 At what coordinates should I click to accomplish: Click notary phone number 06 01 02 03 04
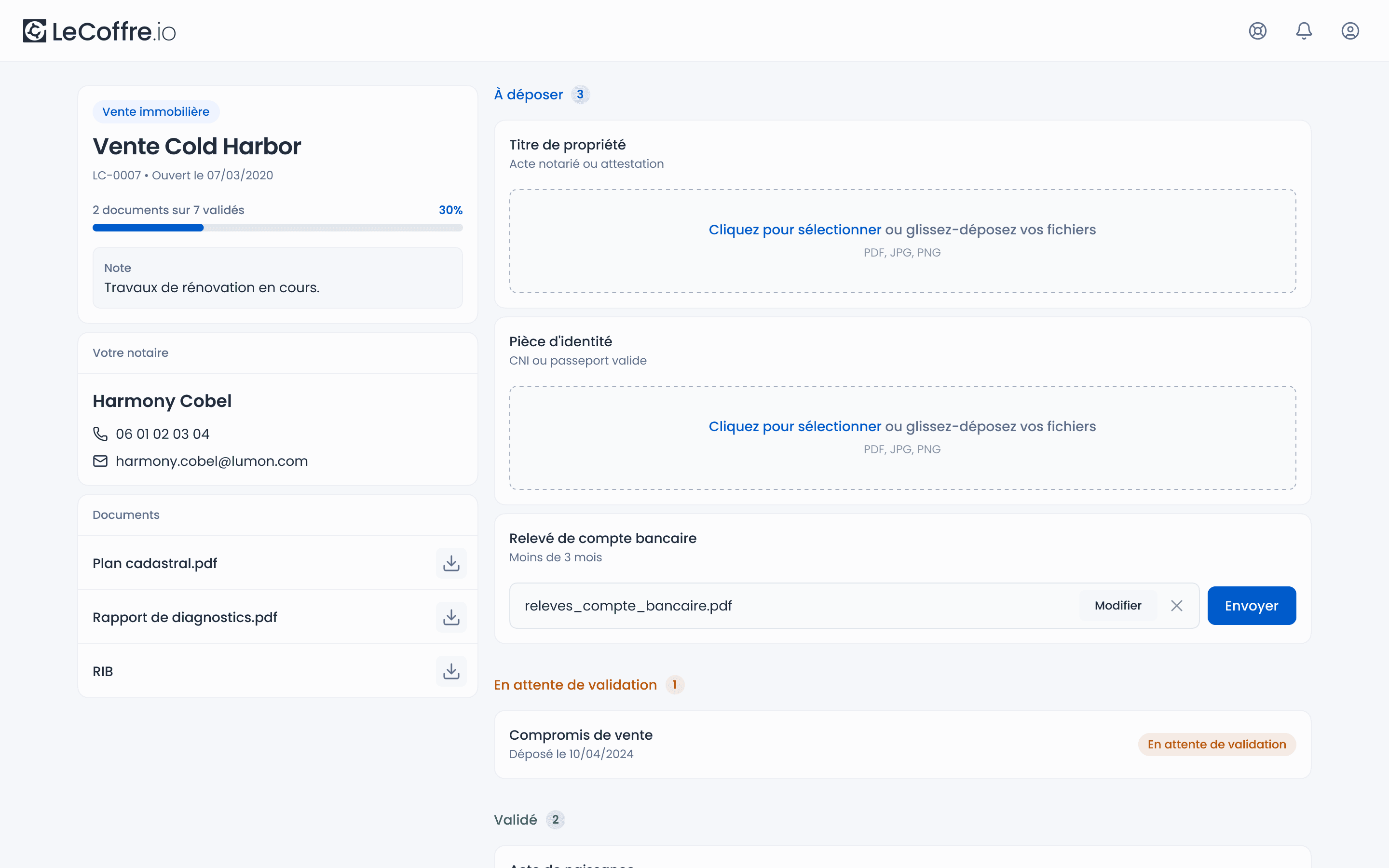pos(163,434)
